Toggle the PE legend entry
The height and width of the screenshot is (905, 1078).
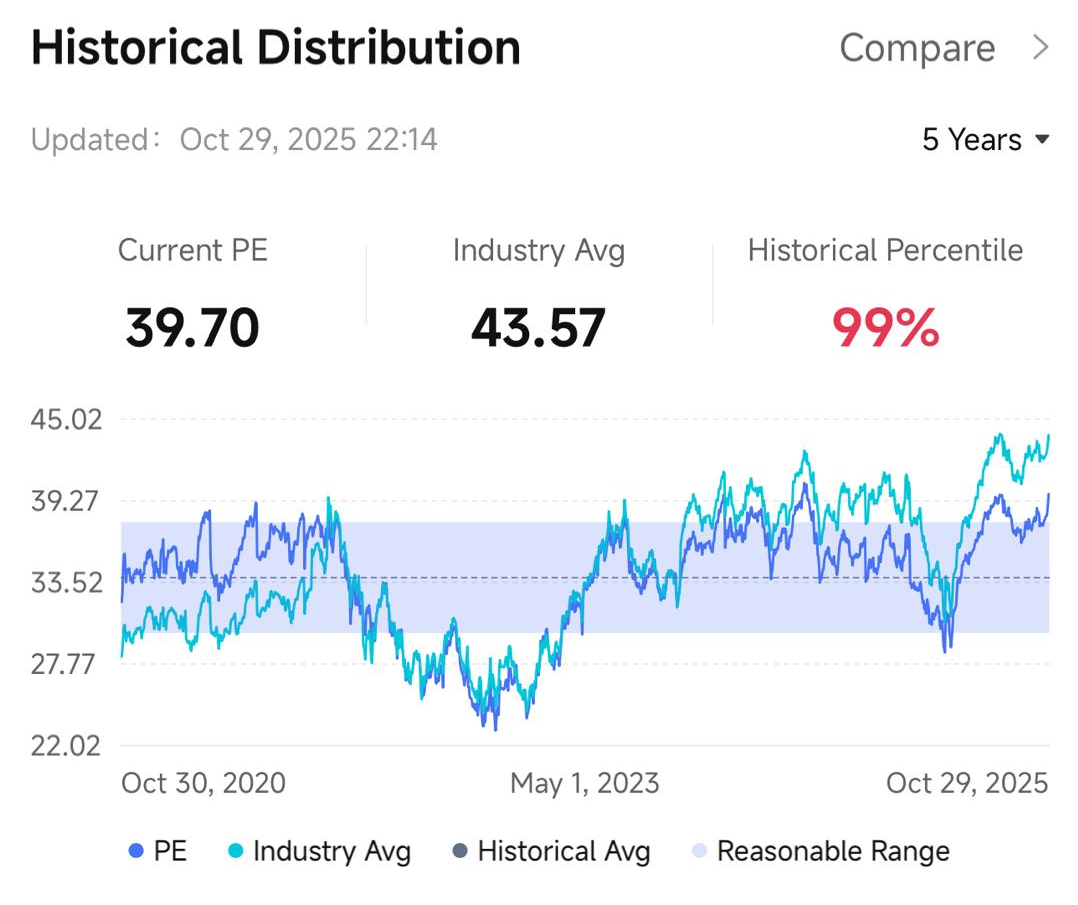coord(158,851)
